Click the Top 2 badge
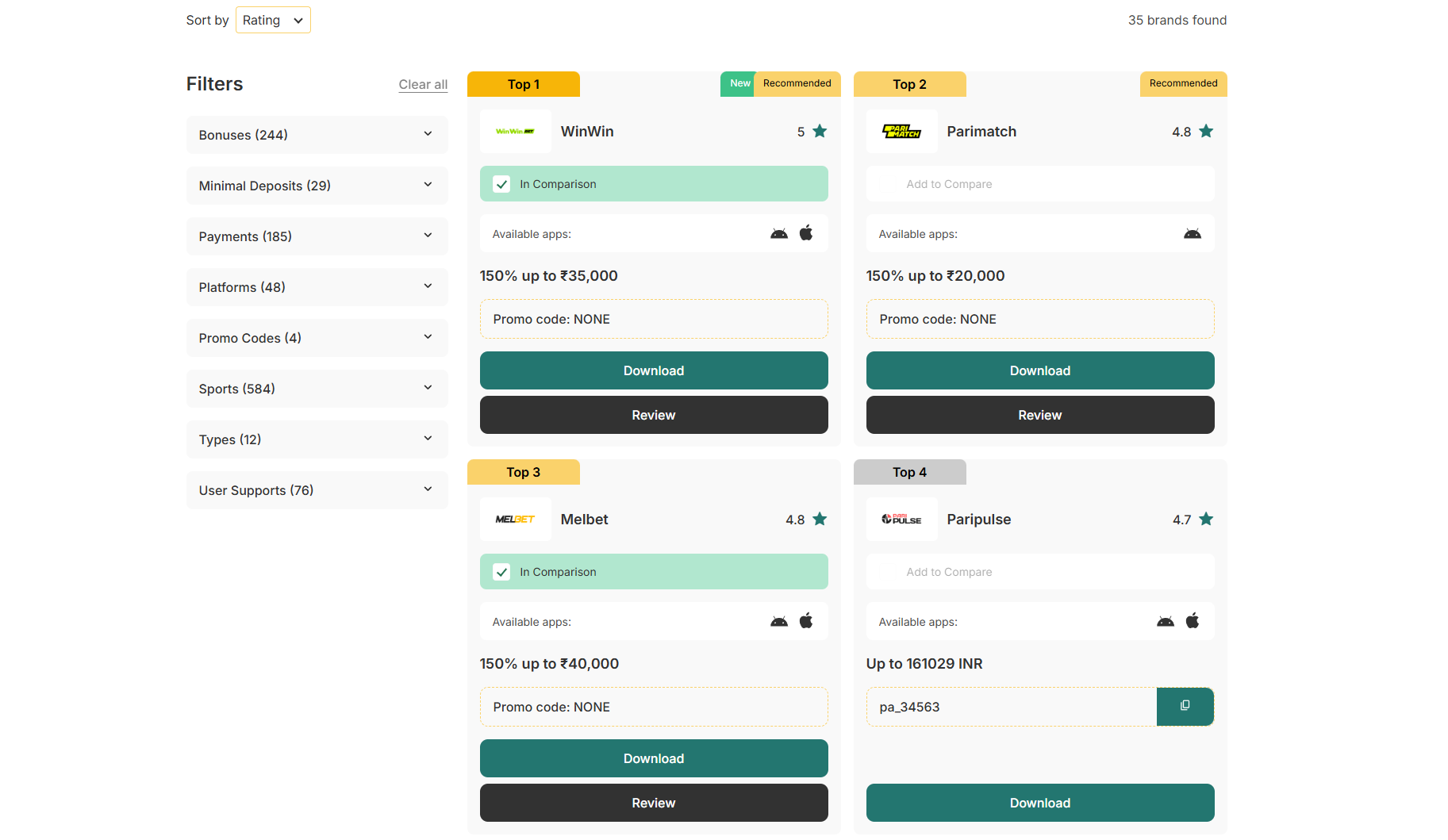This screenshot has height=840, width=1448. coord(910,84)
